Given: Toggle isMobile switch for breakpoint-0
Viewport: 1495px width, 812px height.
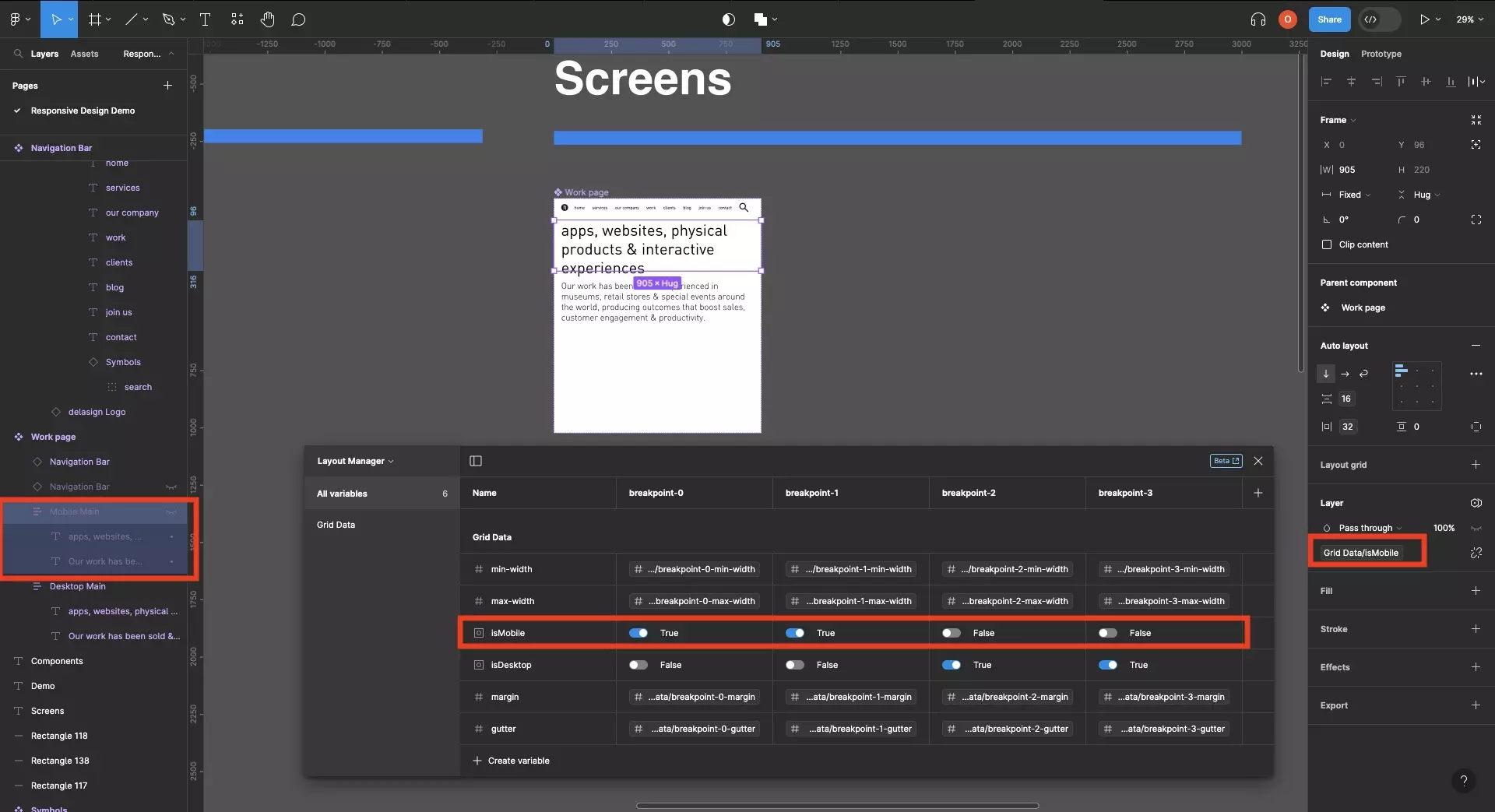Looking at the screenshot, I should pyautogui.click(x=638, y=633).
